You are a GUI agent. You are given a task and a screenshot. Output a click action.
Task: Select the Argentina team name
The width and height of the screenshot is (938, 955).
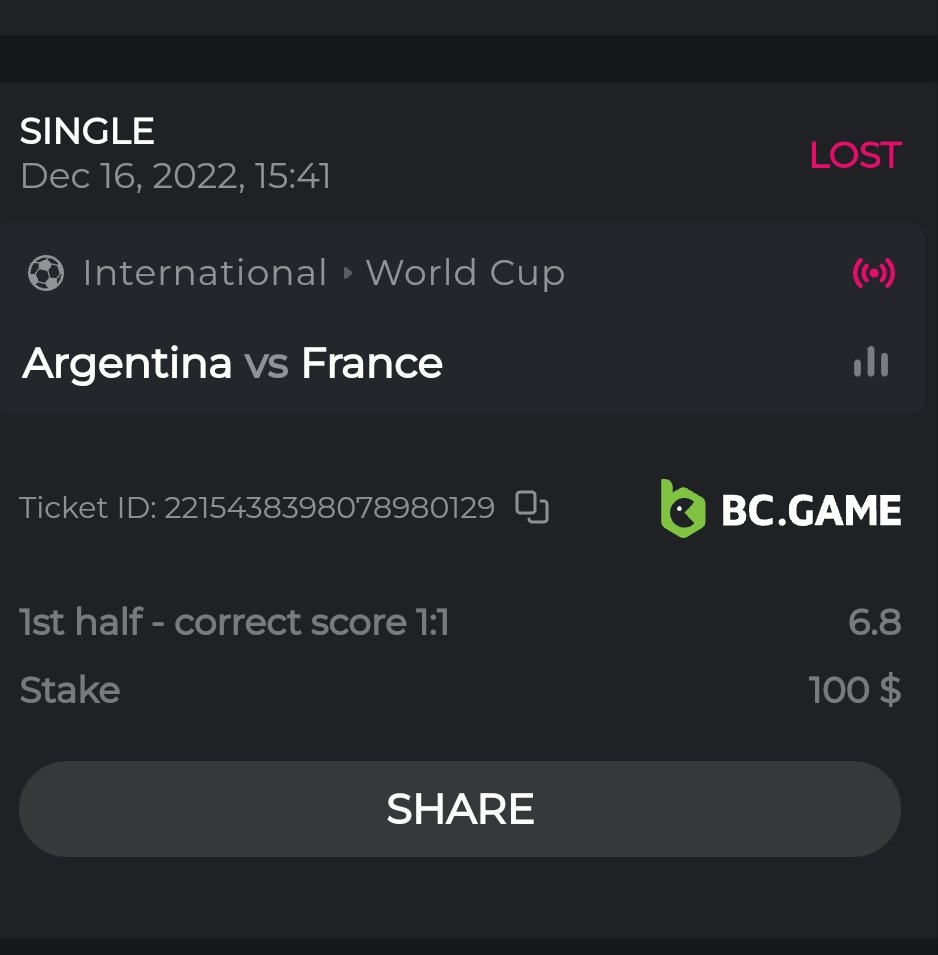[127, 363]
